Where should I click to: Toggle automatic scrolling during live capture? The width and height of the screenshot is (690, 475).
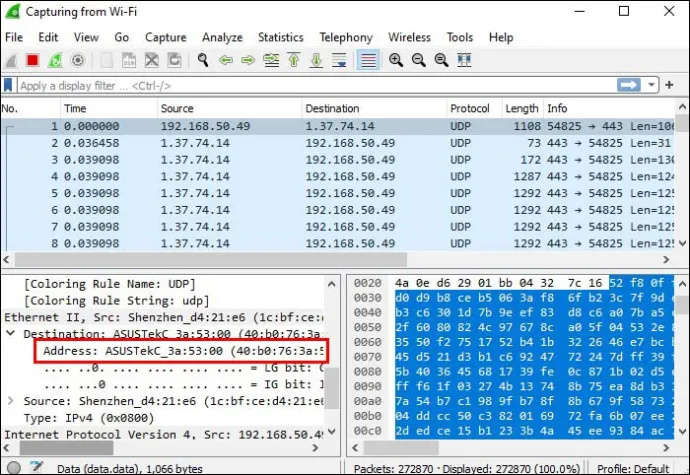(339, 60)
